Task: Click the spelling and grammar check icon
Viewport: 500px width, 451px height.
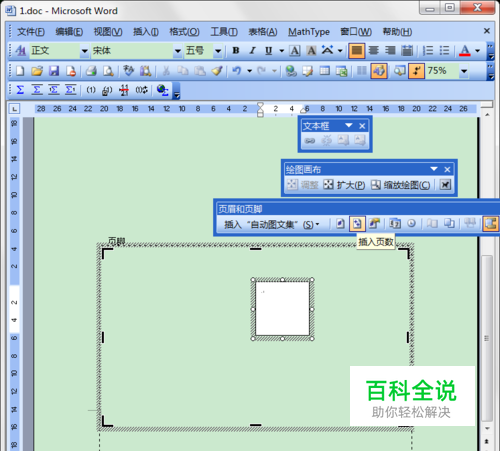Action: point(128,71)
